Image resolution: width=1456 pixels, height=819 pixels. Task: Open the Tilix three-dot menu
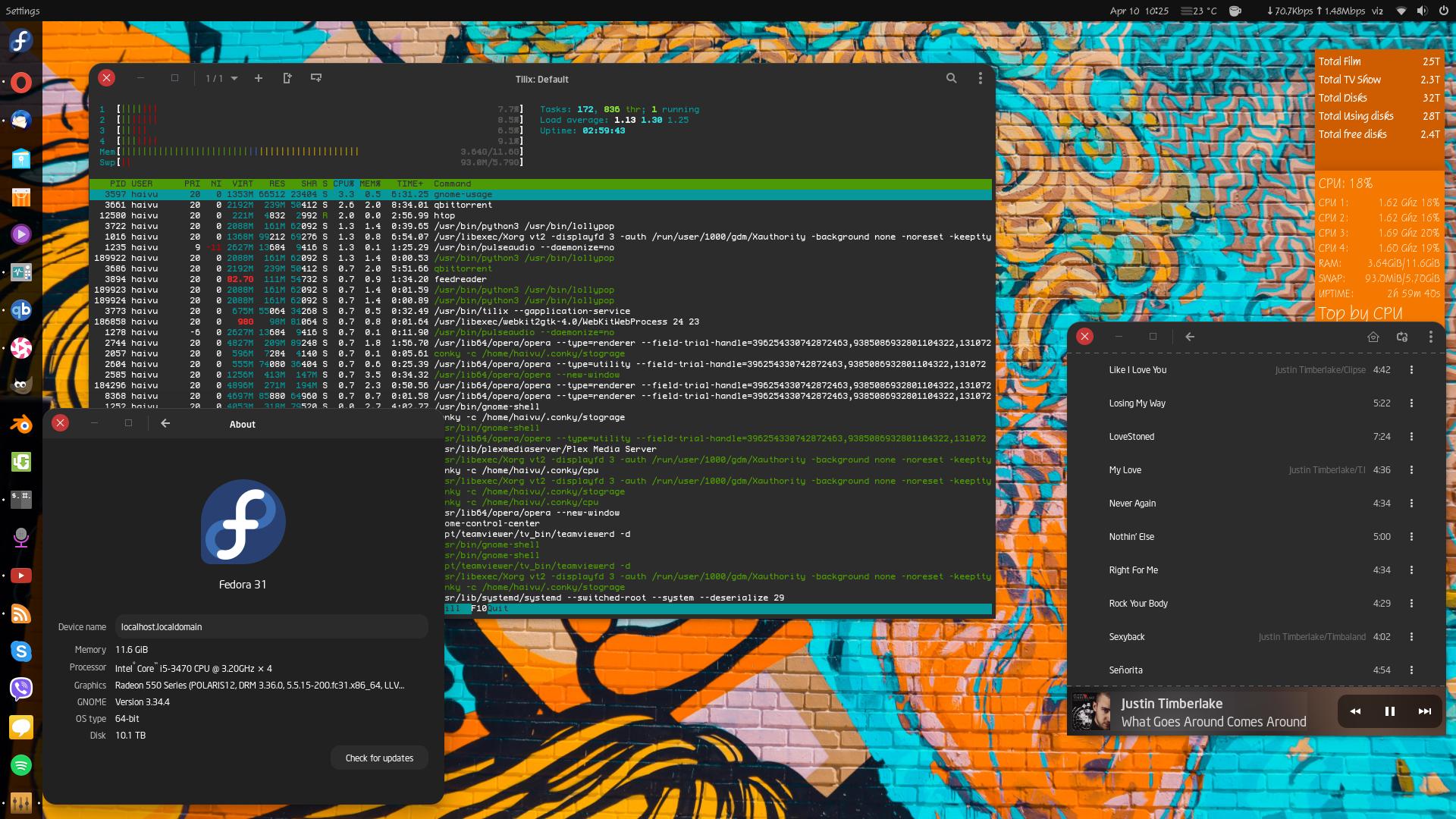(981, 78)
